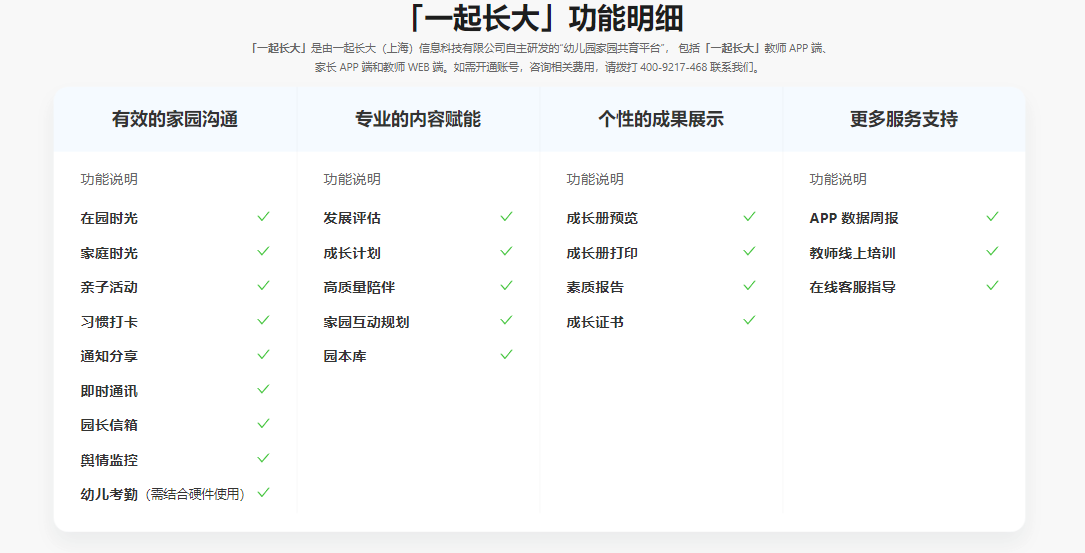Image resolution: width=1085 pixels, height=553 pixels.
Task: Click the 家园互动规划 feature label
Action: [x=366, y=322]
